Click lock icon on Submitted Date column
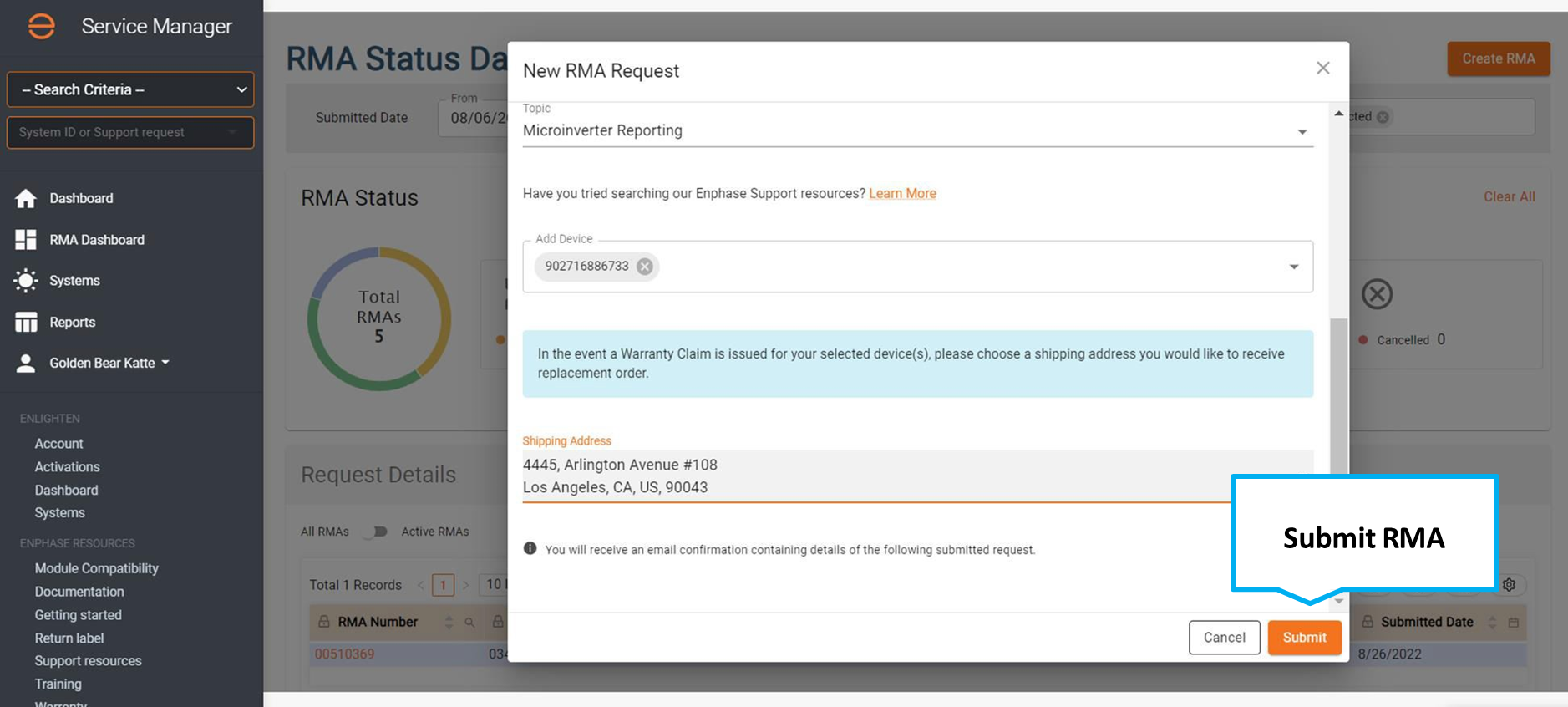The image size is (1568, 707). pos(1368,622)
